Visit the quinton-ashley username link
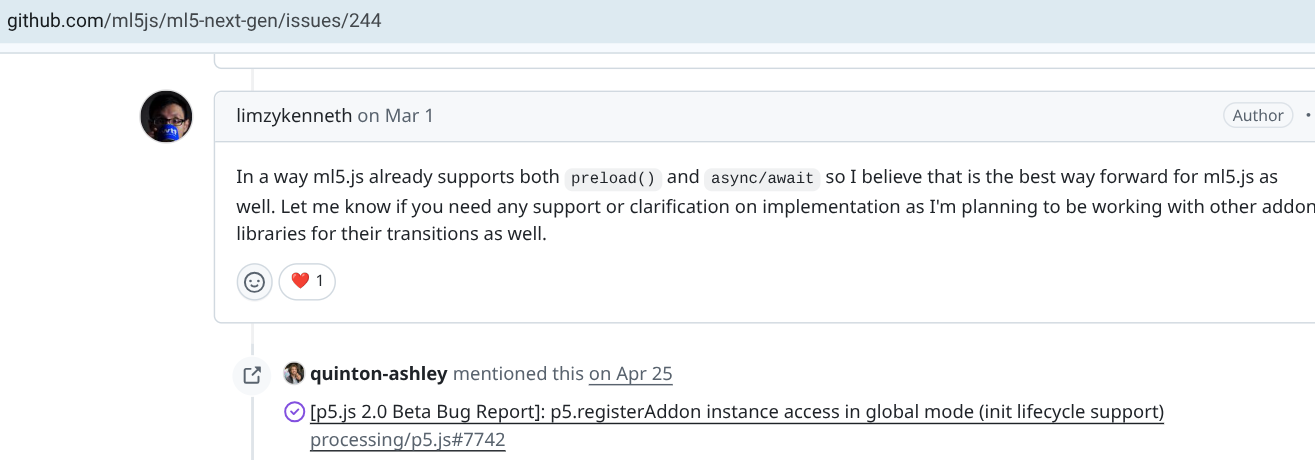The height and width of the screenshot is (460, 1315). coord(379,374)
